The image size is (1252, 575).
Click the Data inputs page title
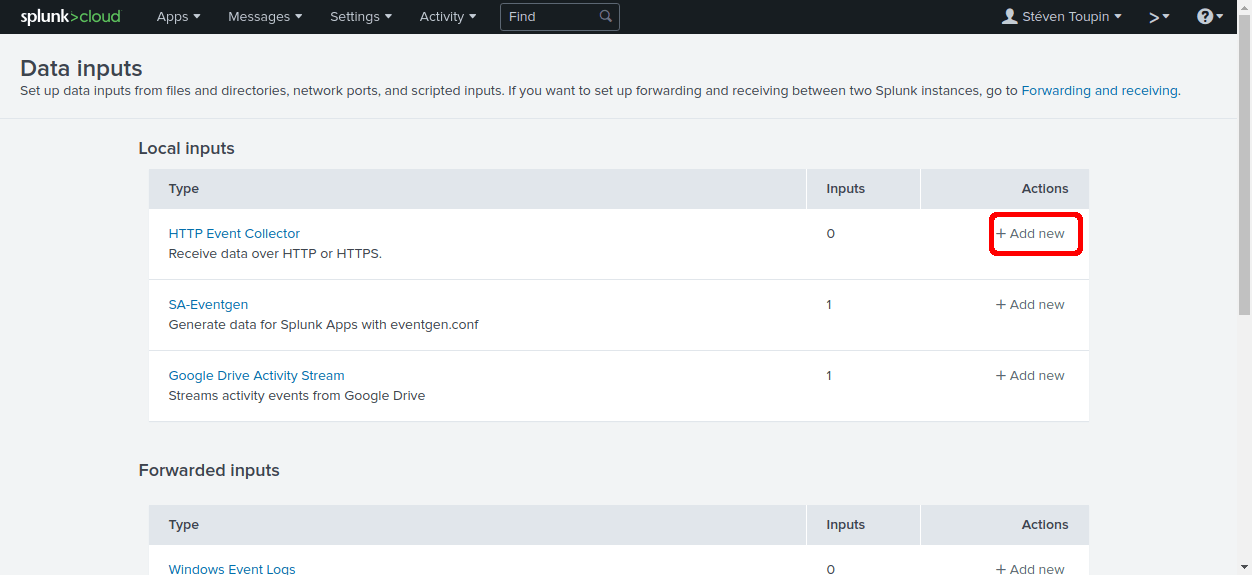[x=81, y=68]
